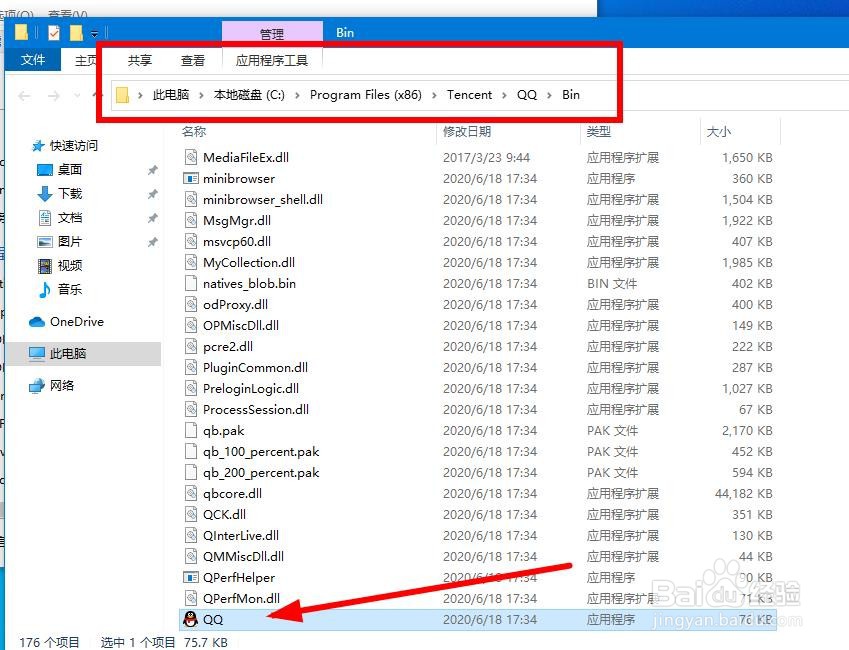This screenshot has width=849, height=650.
Task: Click the Desktop (桌面) icon in sidebar
Action: click(x=44, y=170)
